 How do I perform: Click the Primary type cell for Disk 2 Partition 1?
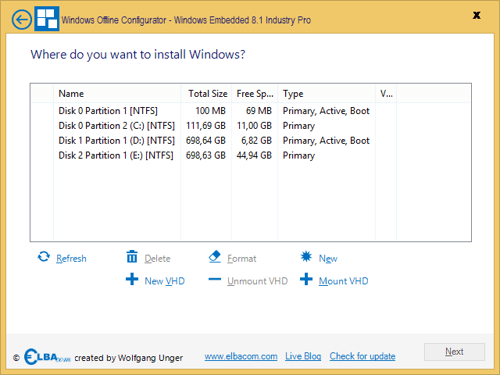[299, 155]
